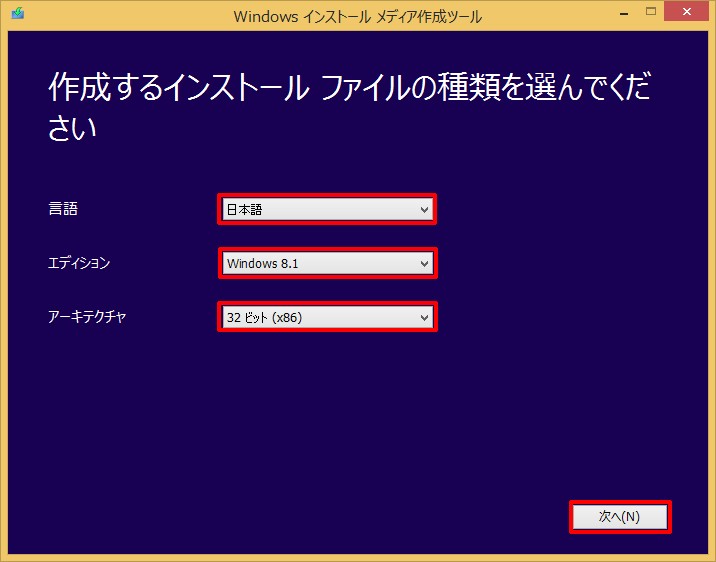The image size is (716, 562).
Task: Close the media creation tool window
Action: pyautogui.click(x=687, y=11)
